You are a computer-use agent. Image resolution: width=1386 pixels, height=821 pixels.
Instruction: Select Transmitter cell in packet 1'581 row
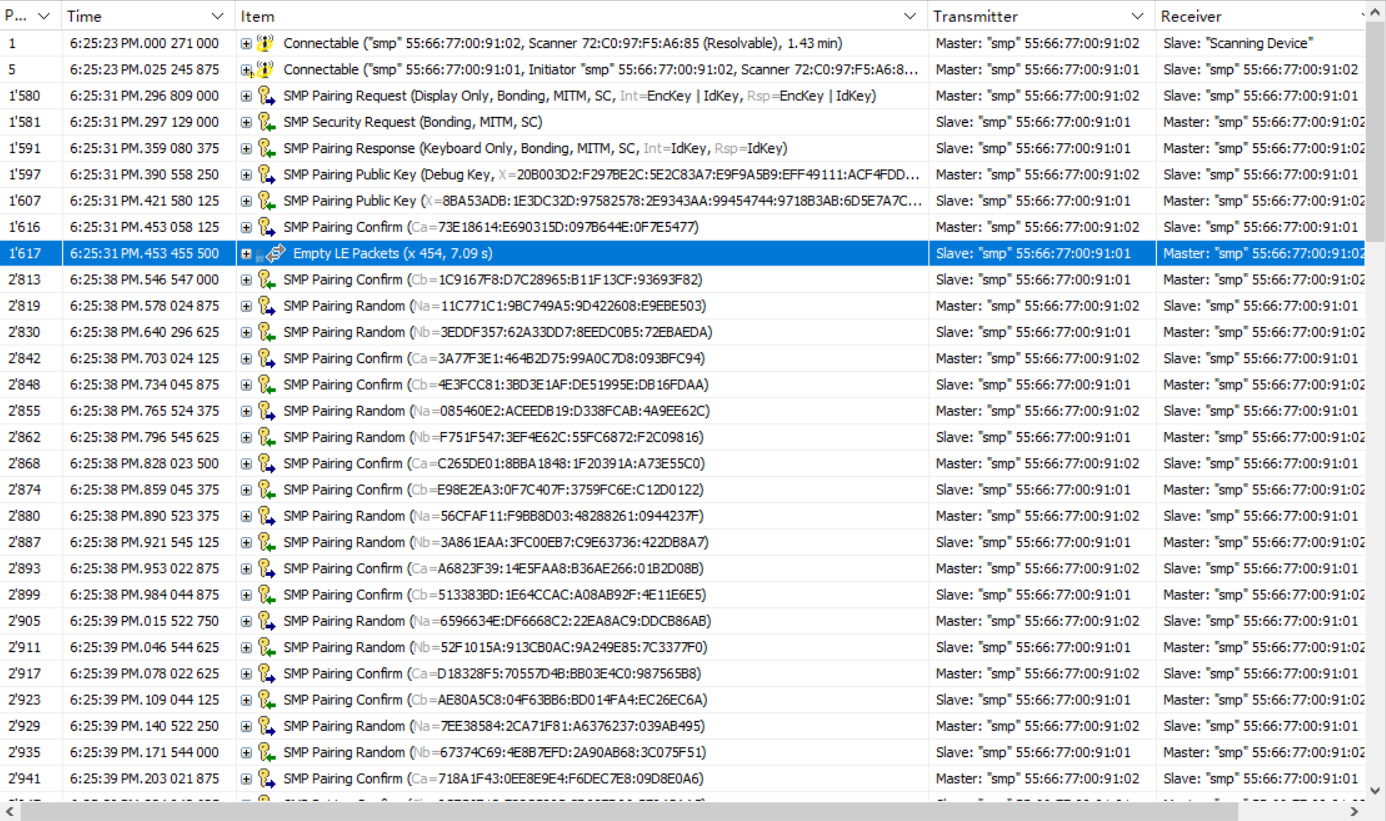coord(1042,122)
